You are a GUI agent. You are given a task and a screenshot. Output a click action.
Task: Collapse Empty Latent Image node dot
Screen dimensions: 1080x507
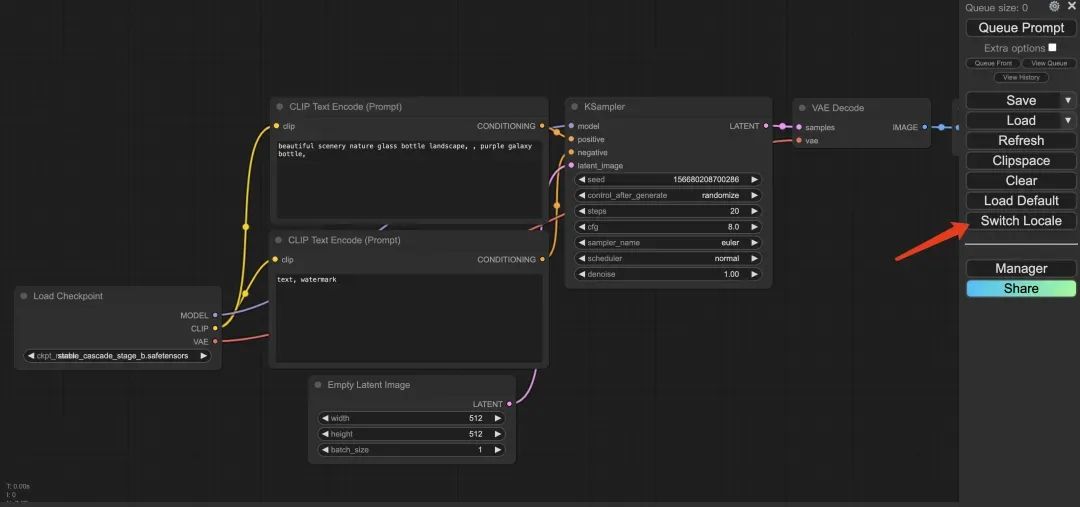coord(318,385)
